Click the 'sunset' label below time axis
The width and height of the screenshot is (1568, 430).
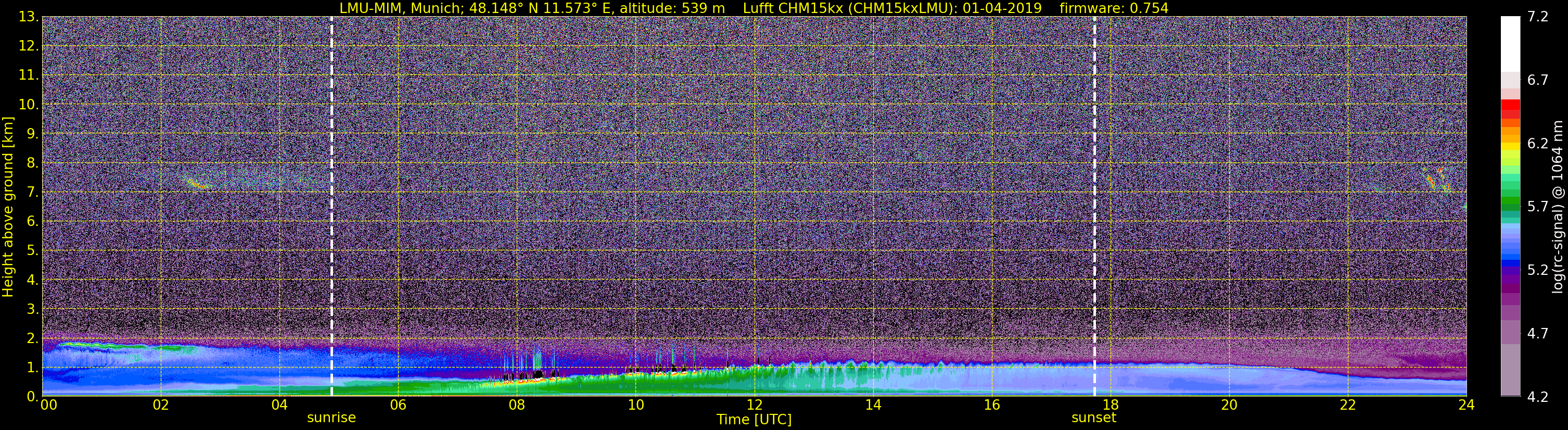(x=1094, y=418)
